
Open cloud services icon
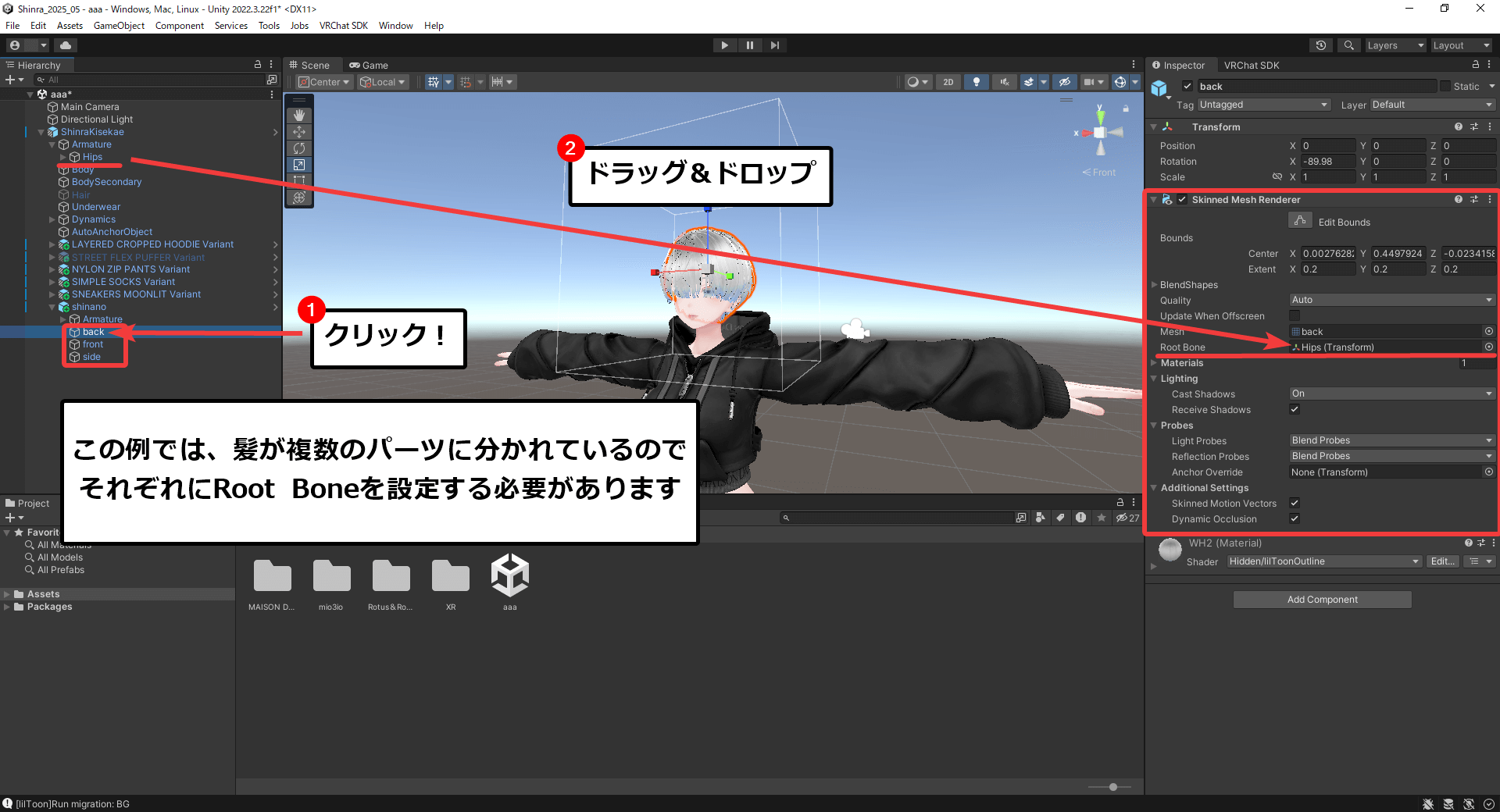coord(66,45)
